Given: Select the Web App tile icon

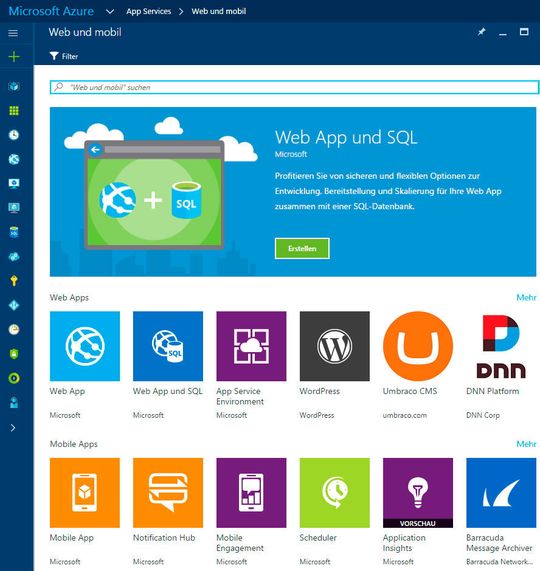Looking at the screenshot, I should [85, 346].
